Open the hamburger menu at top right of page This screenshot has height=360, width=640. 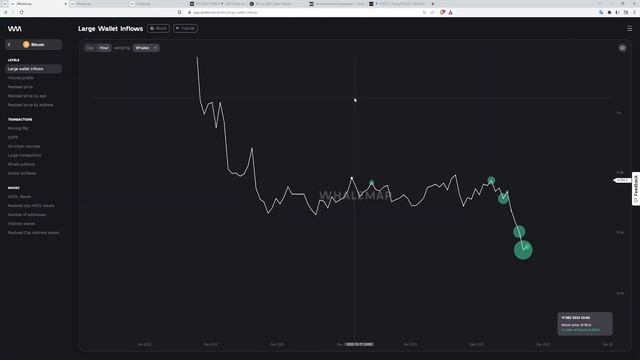629,28
